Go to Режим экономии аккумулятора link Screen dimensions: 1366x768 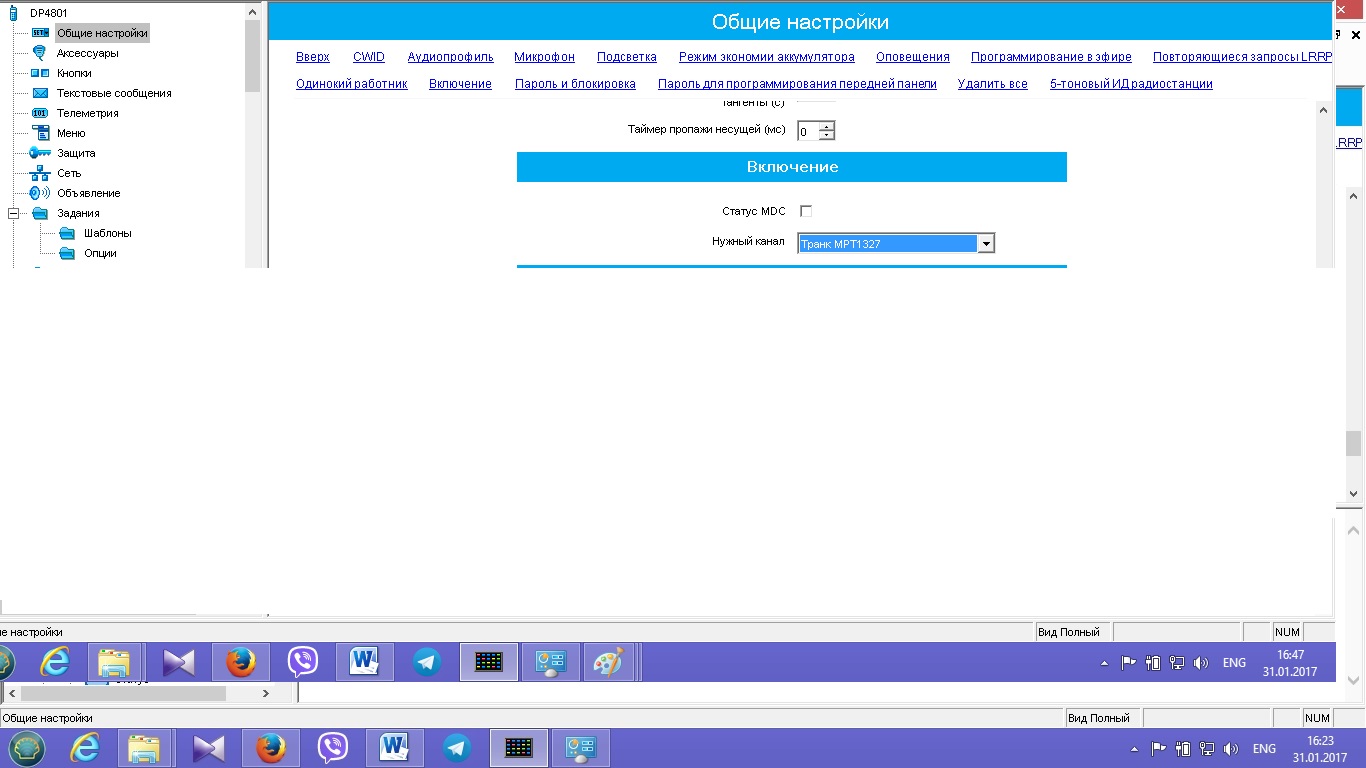tap(766, 57)
